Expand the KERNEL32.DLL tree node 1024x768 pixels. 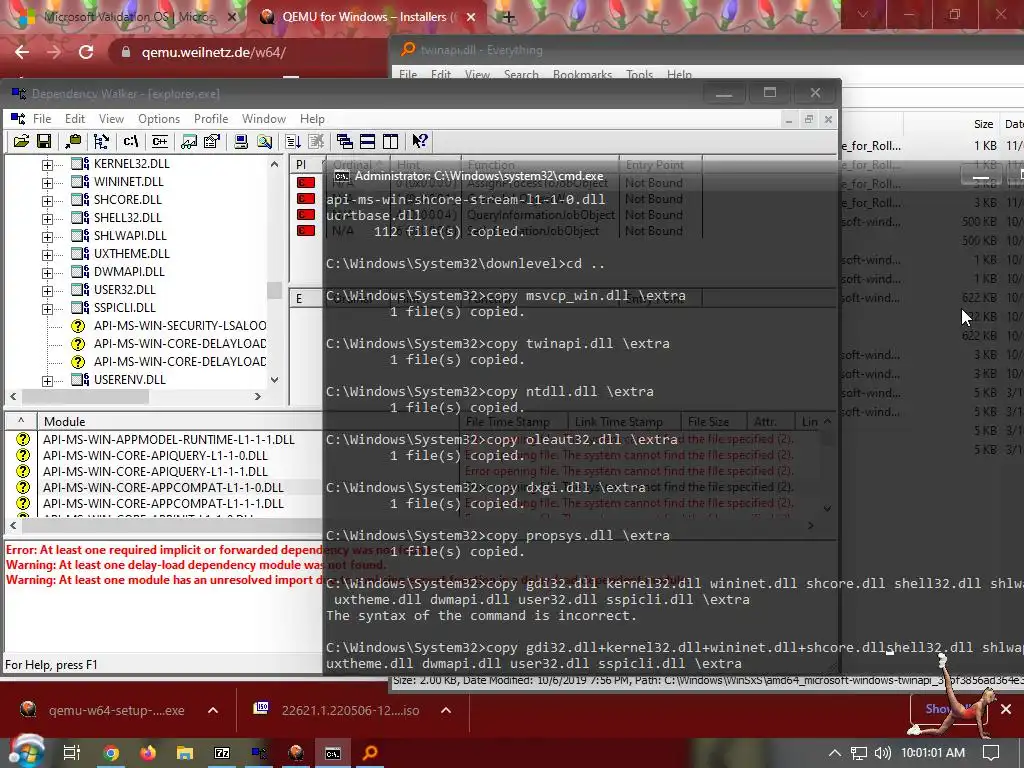click(x=47, y=165)
